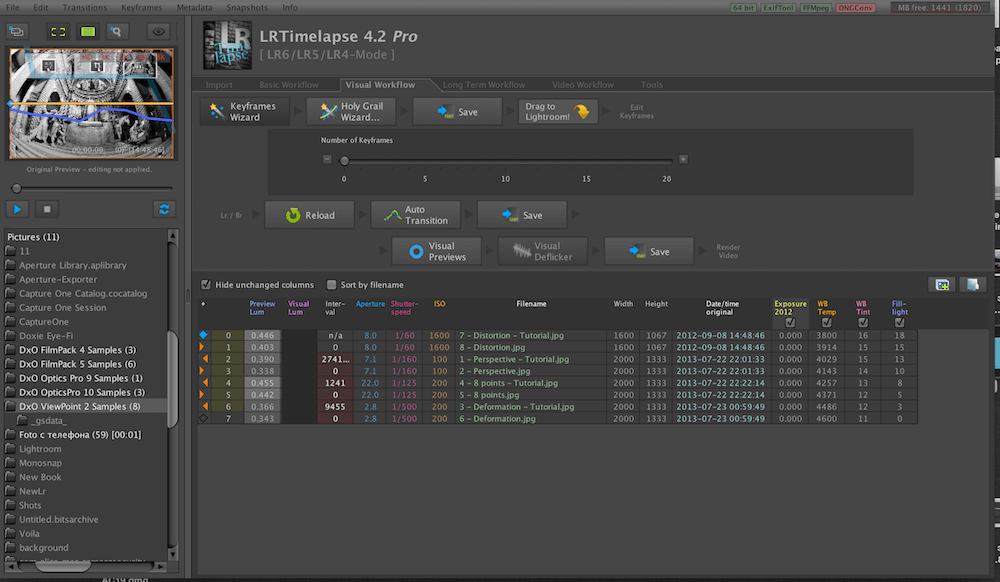Switch to the Basic Workflow tab
1000x582 pixels.
289,85
